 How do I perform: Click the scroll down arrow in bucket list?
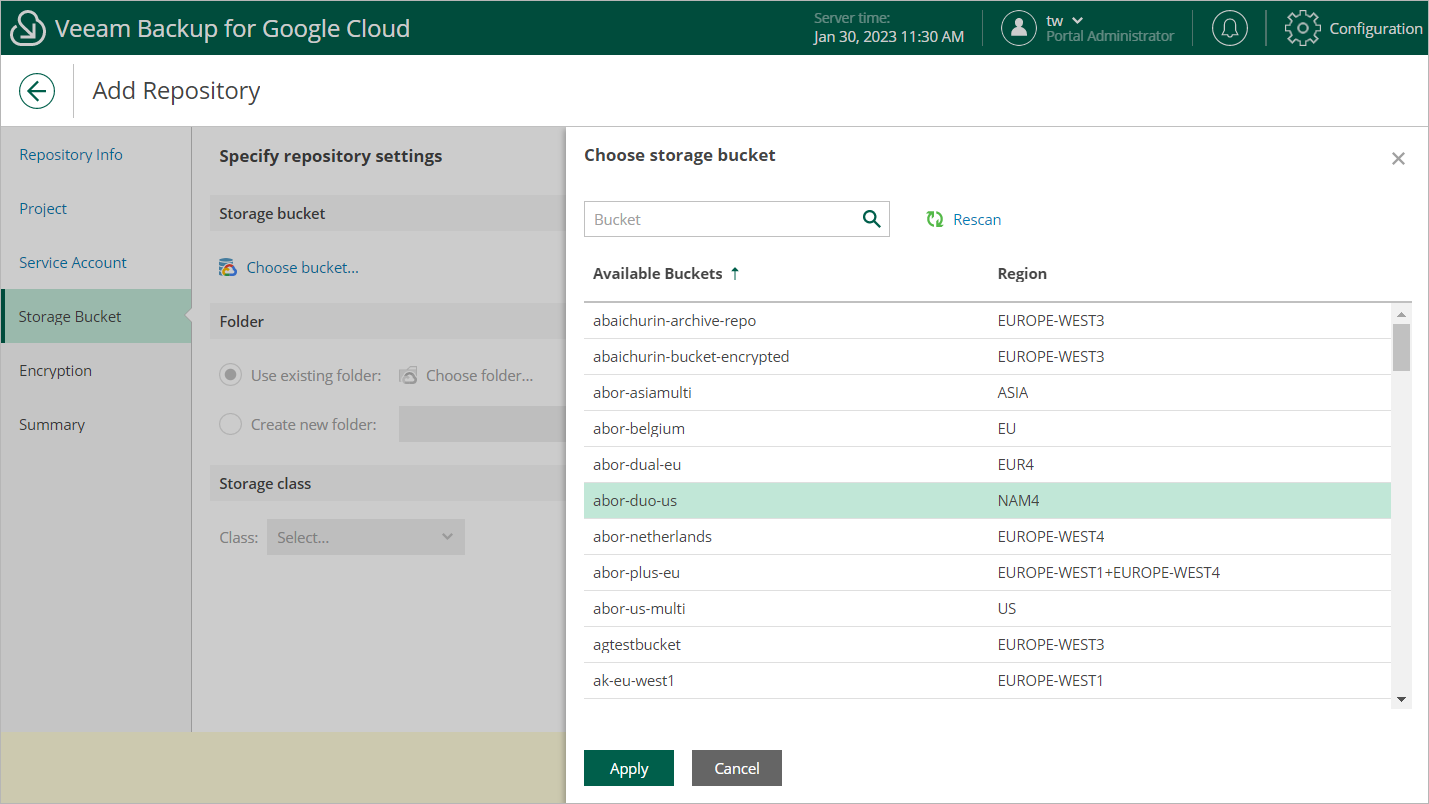coord(1401,699)
